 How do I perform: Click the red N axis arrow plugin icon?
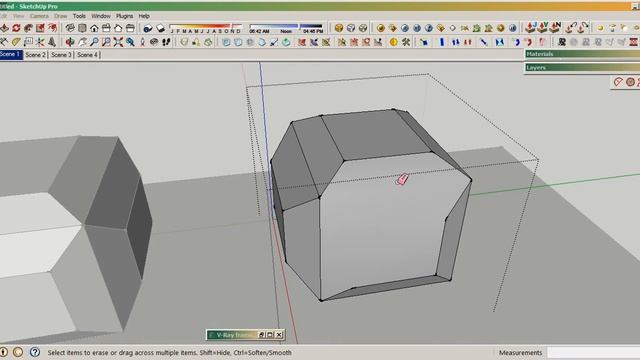556,28
